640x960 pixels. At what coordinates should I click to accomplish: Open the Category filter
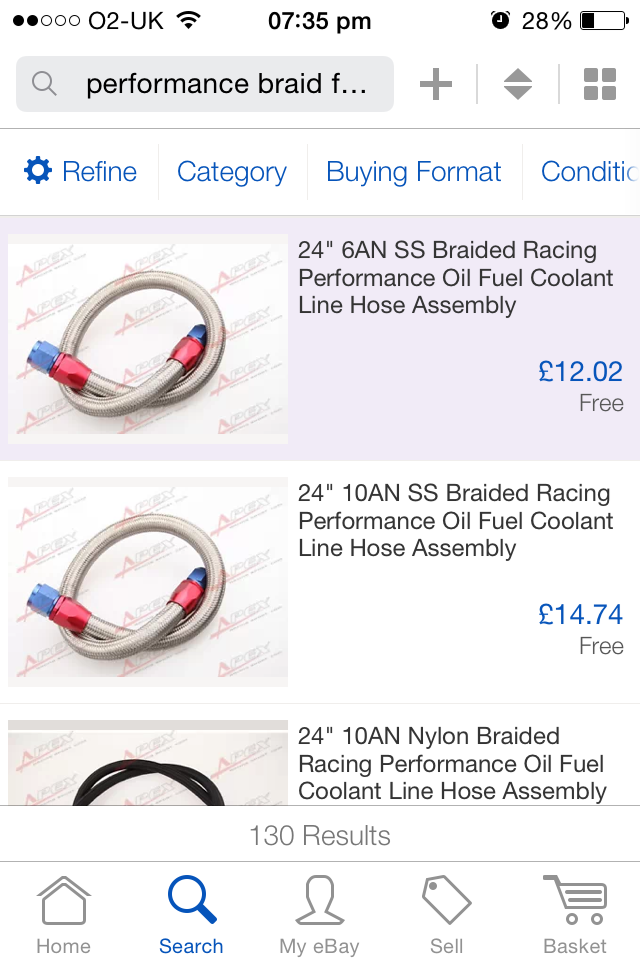click(x=231, y=172)
